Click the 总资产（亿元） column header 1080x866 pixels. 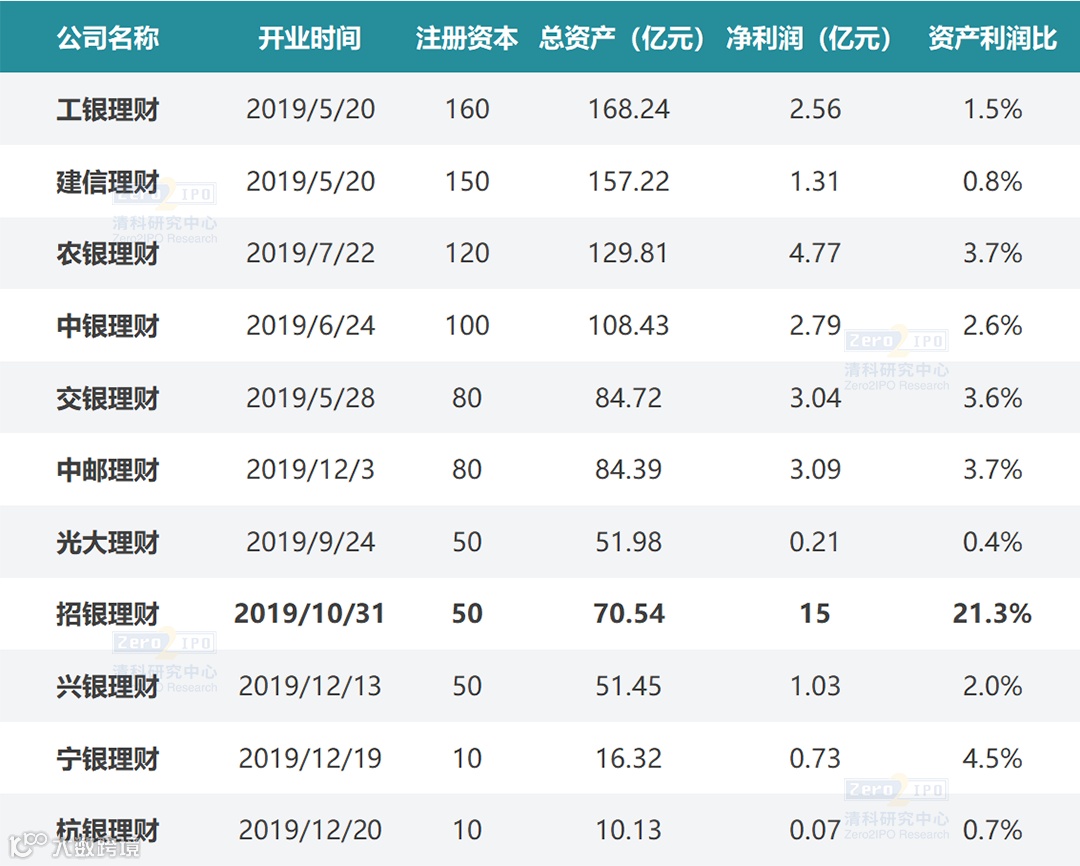[623, 39]
